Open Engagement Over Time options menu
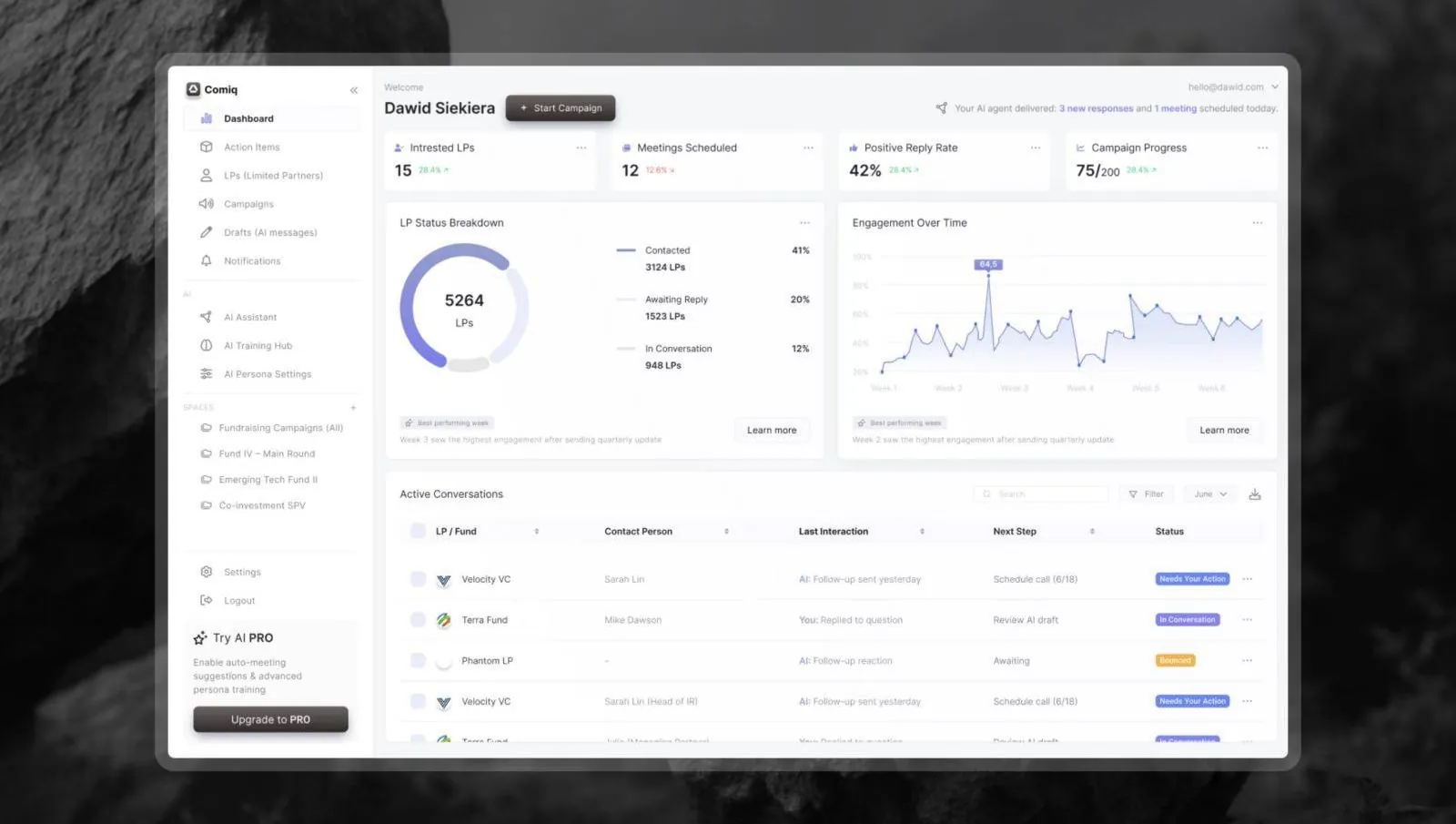Viewport: 1456px width, 824px height. 1258,223
